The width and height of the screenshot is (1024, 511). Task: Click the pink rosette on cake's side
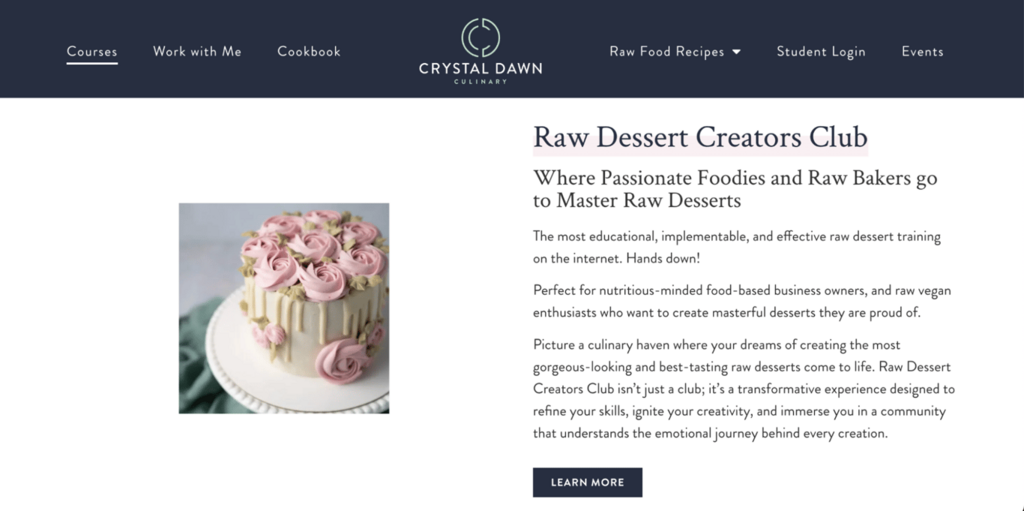pos(342,360)
